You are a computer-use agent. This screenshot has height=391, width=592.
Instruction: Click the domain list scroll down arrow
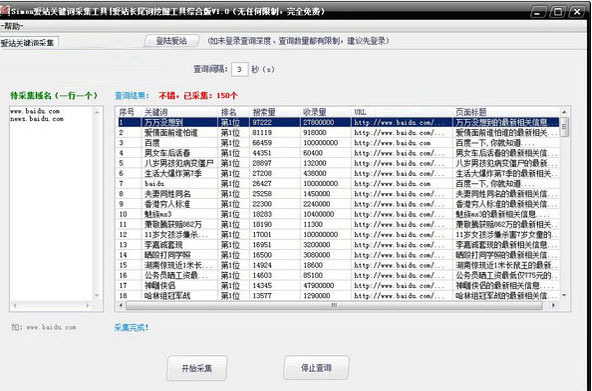tap(97, 296)
